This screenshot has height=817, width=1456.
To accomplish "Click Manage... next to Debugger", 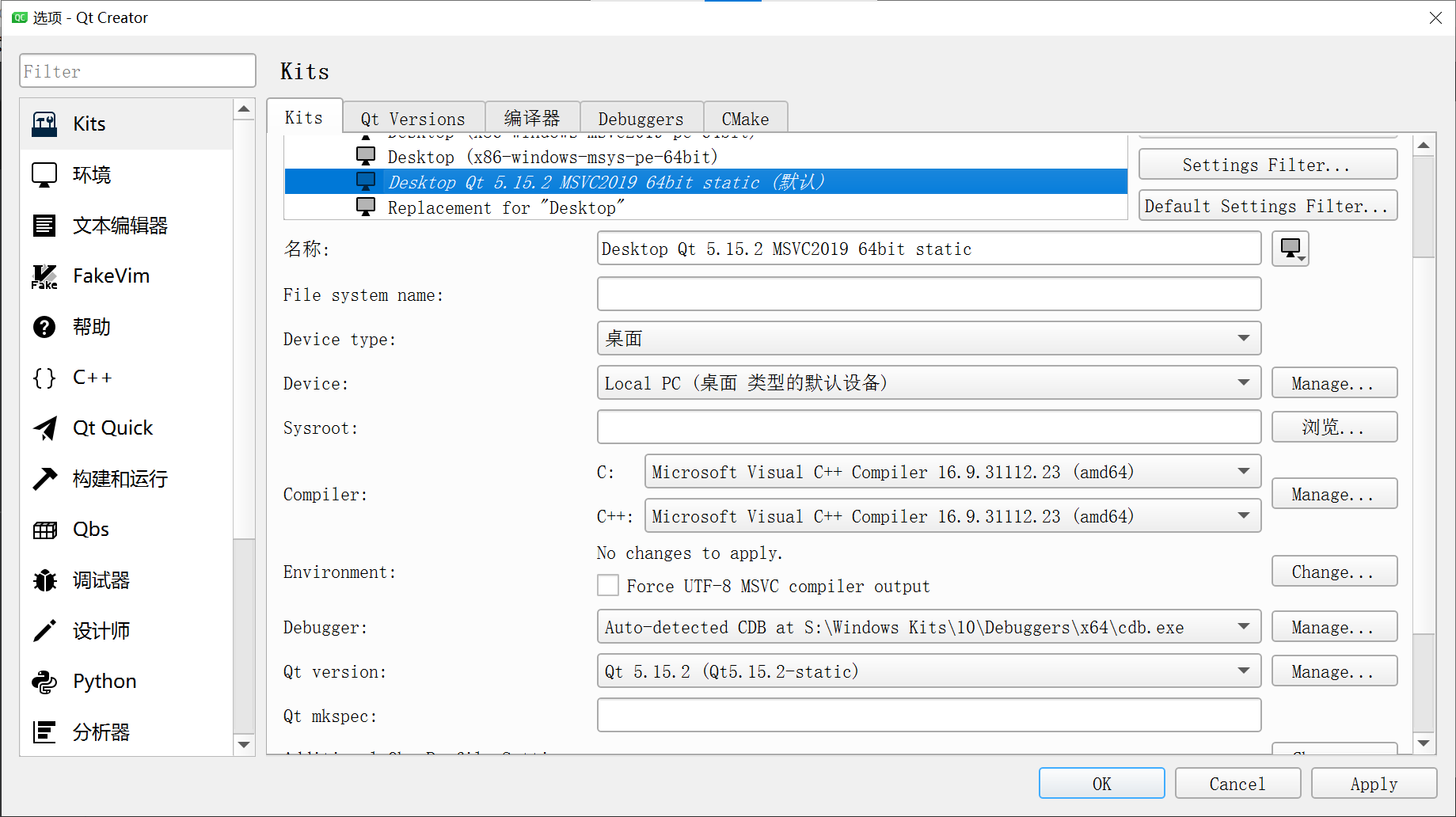I will tap(1334, 627).
